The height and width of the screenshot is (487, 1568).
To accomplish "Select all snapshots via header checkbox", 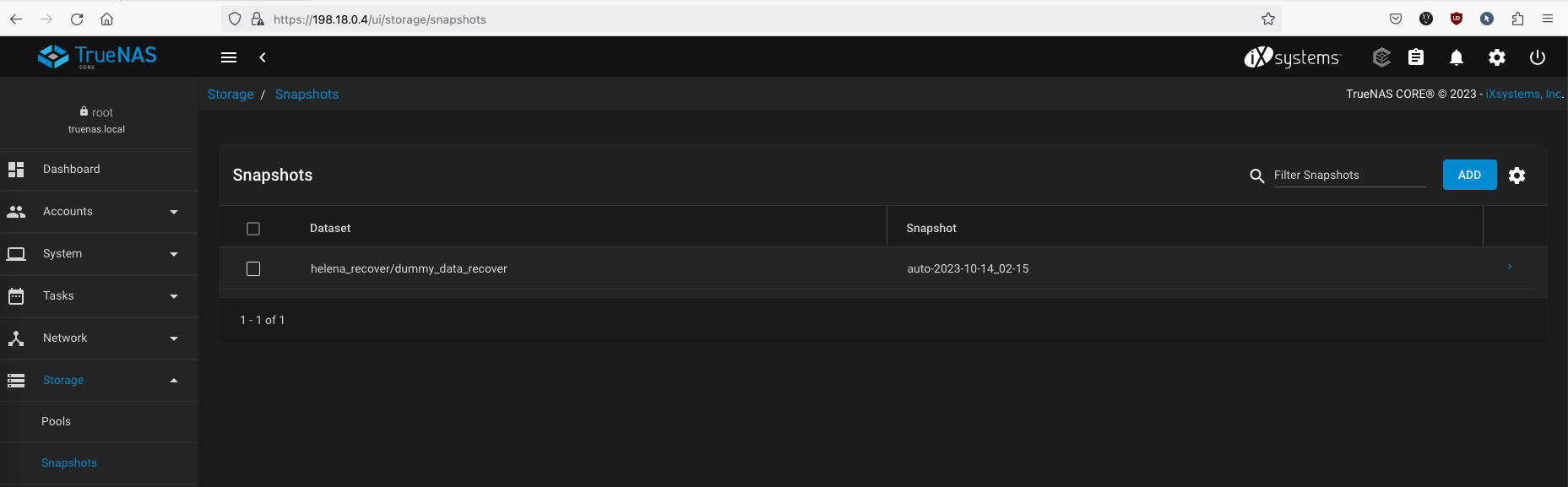I will coord(253,229).
